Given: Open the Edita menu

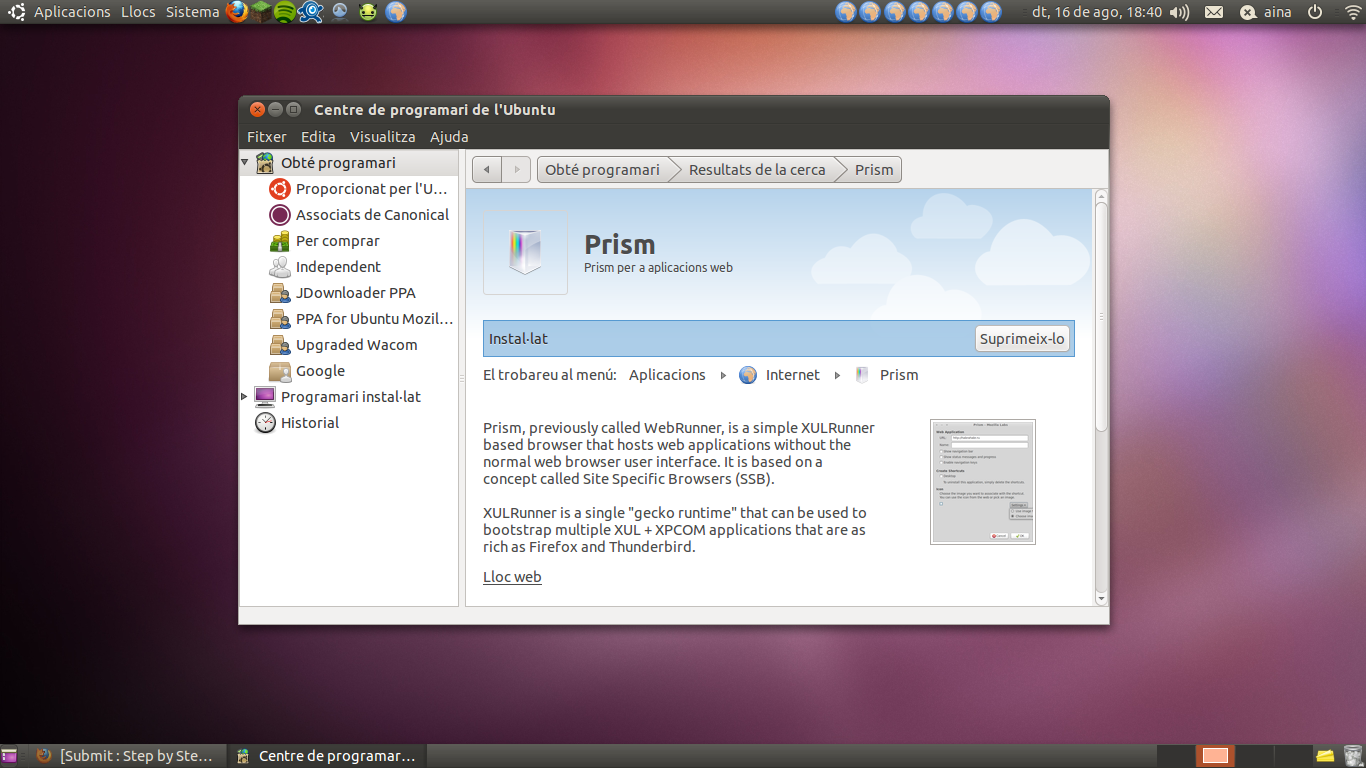Looking at the screenshot, I should pyautogui.click(x=318, y=136).
